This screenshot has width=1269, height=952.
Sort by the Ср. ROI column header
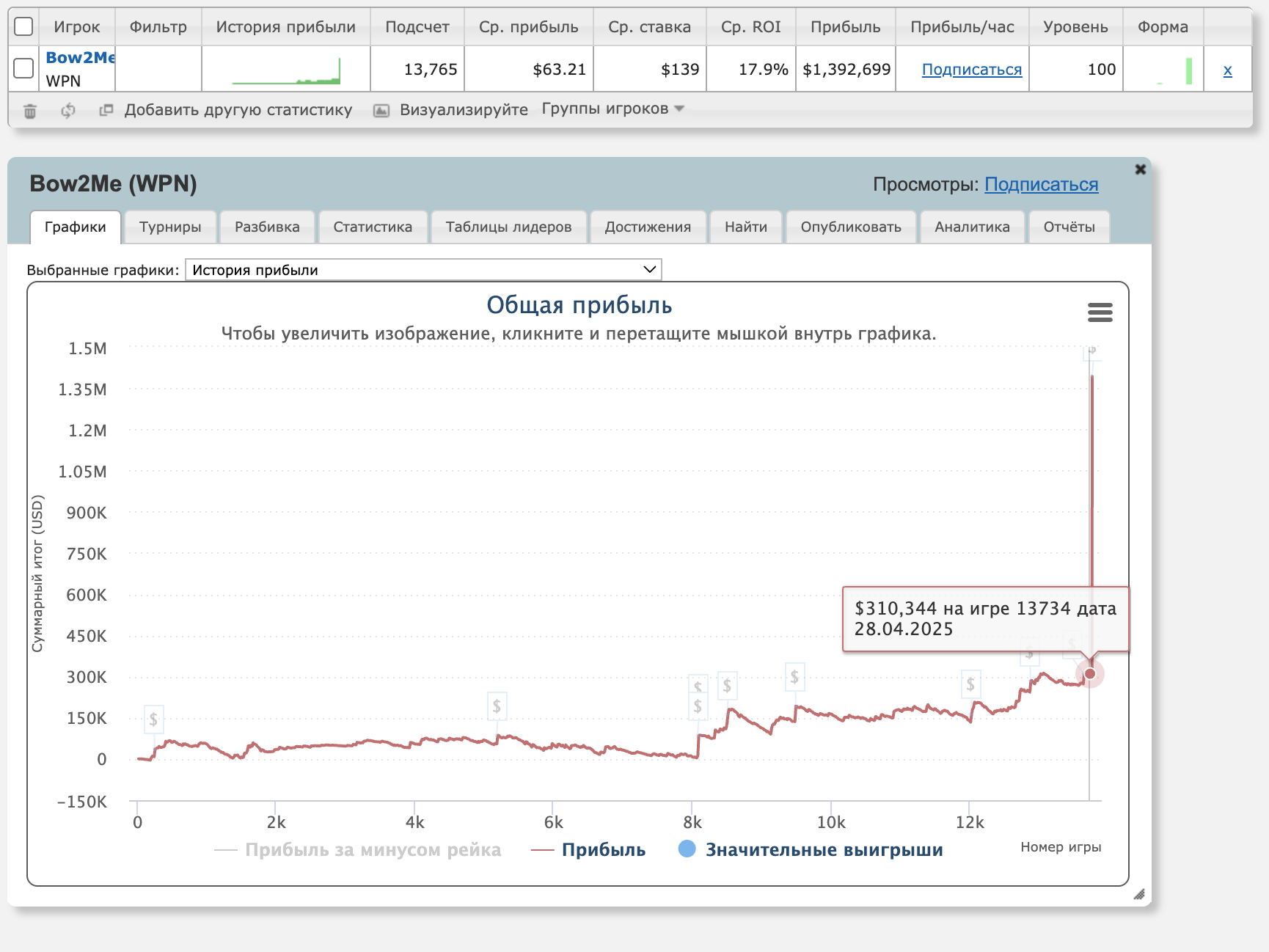750,27
